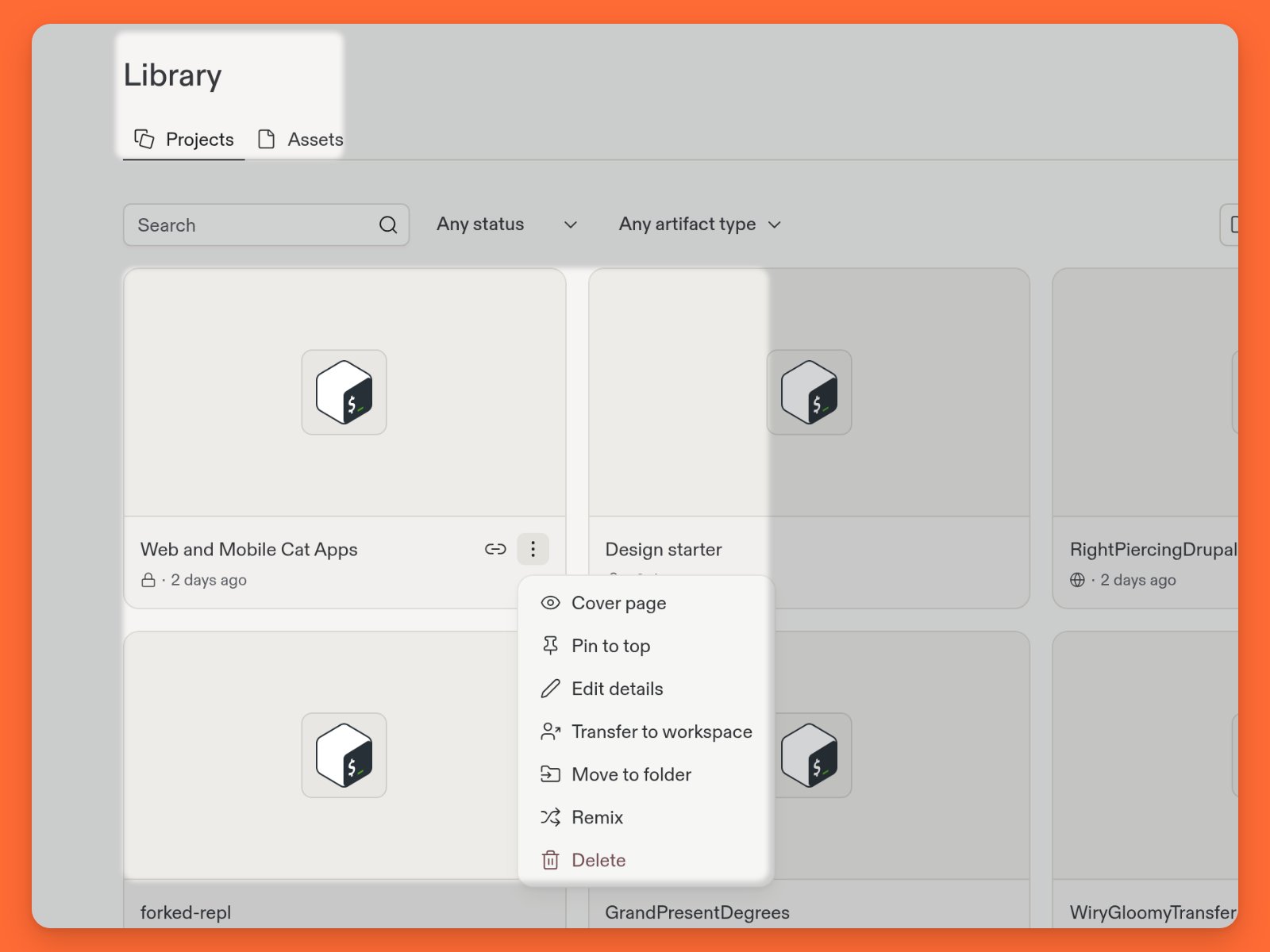Select Cover page from the menu
This screenshot has height=952, width=1270.
pyautogui.click(x=645, y=603)
